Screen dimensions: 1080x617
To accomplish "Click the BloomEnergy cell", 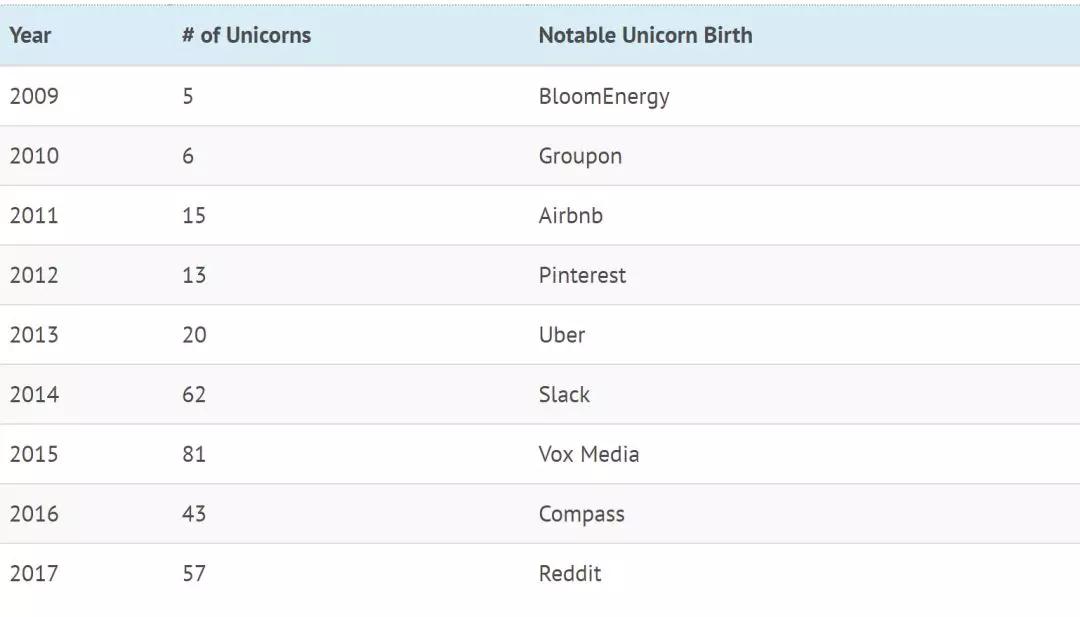I will pos(604,97).
